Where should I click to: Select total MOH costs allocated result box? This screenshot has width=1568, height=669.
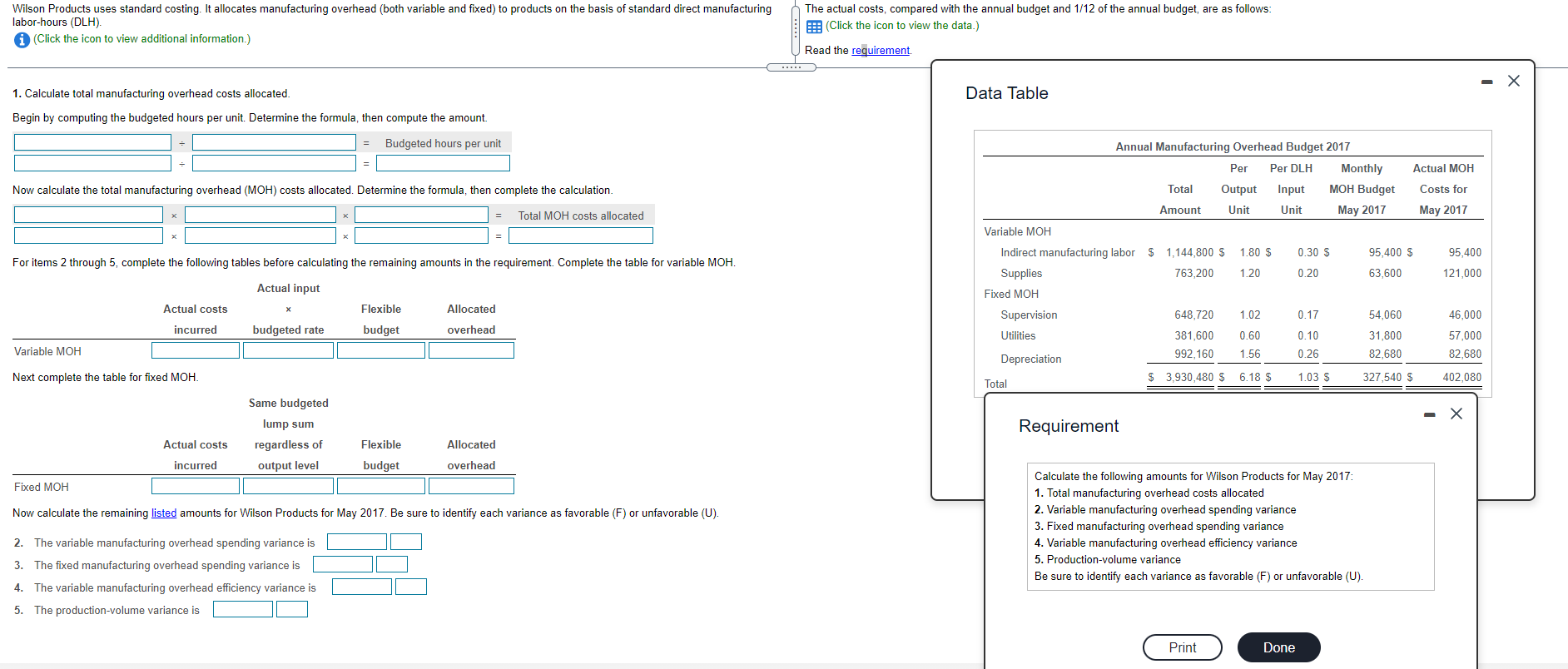click(x=581, y=235)
